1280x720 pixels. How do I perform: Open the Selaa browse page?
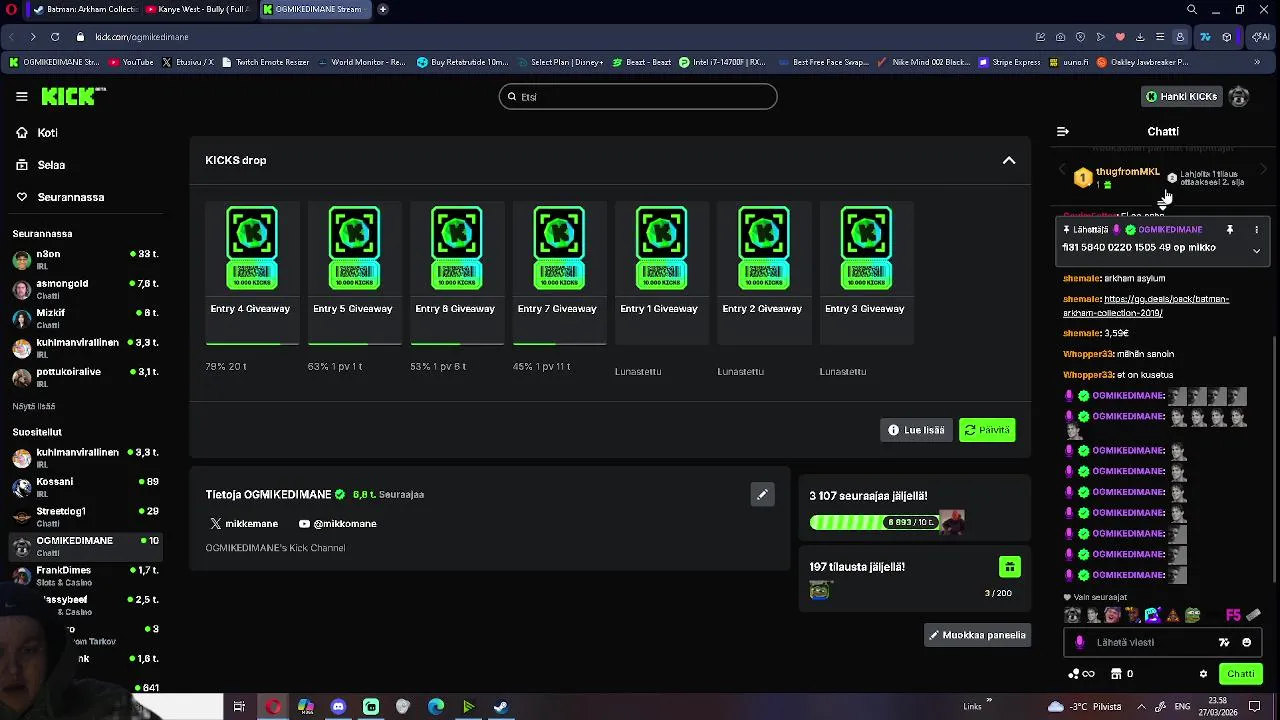[40, 165]
